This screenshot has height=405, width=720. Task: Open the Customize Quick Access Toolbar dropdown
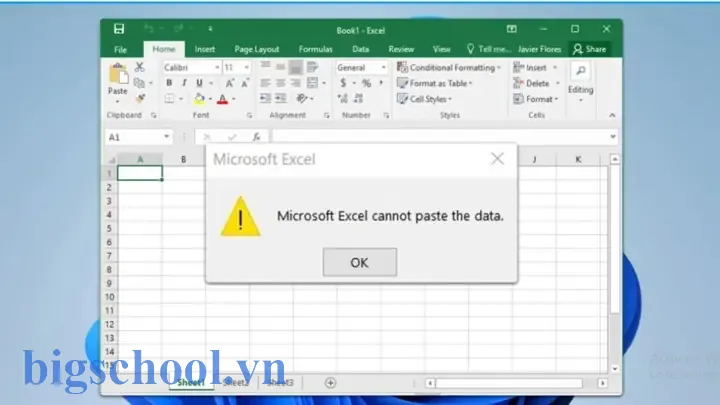pos(210,29)
